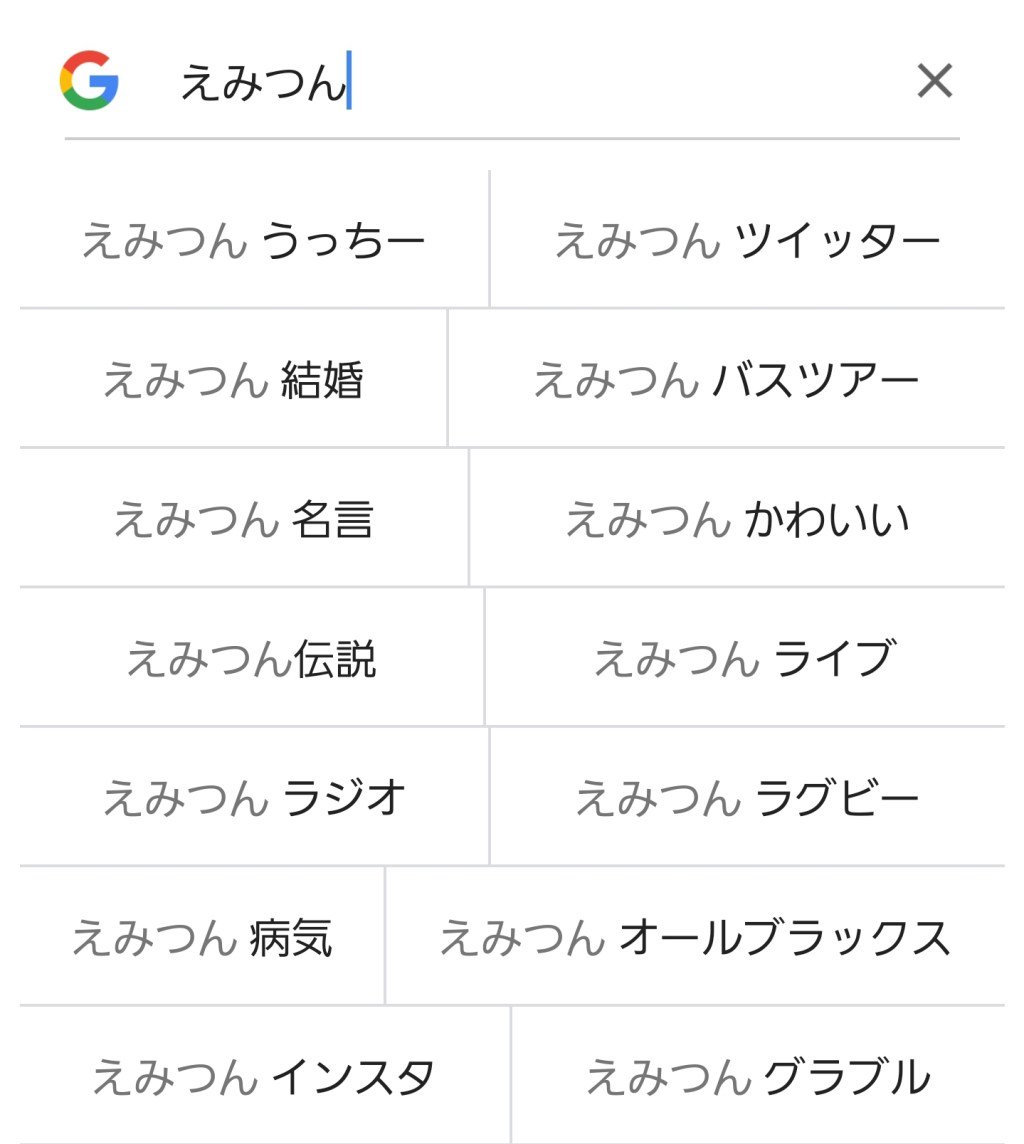Choose suggestion えみつん ライブ
Screen dimensions: 1024x1144
[744, 659]
